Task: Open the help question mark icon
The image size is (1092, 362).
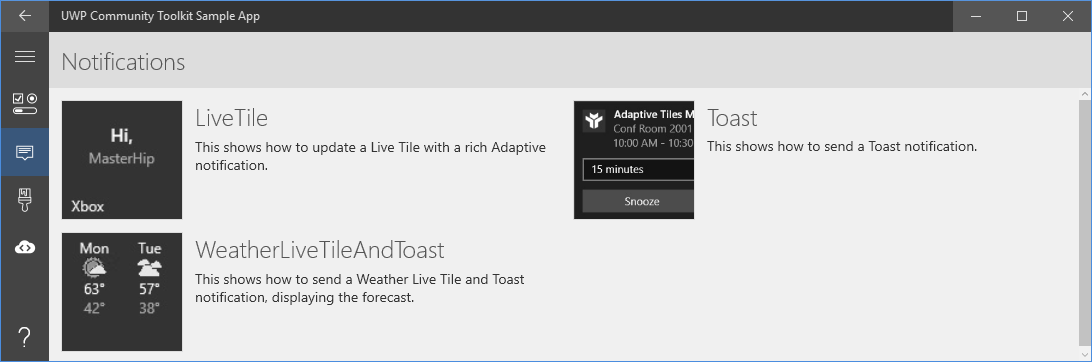Action: 24,338
